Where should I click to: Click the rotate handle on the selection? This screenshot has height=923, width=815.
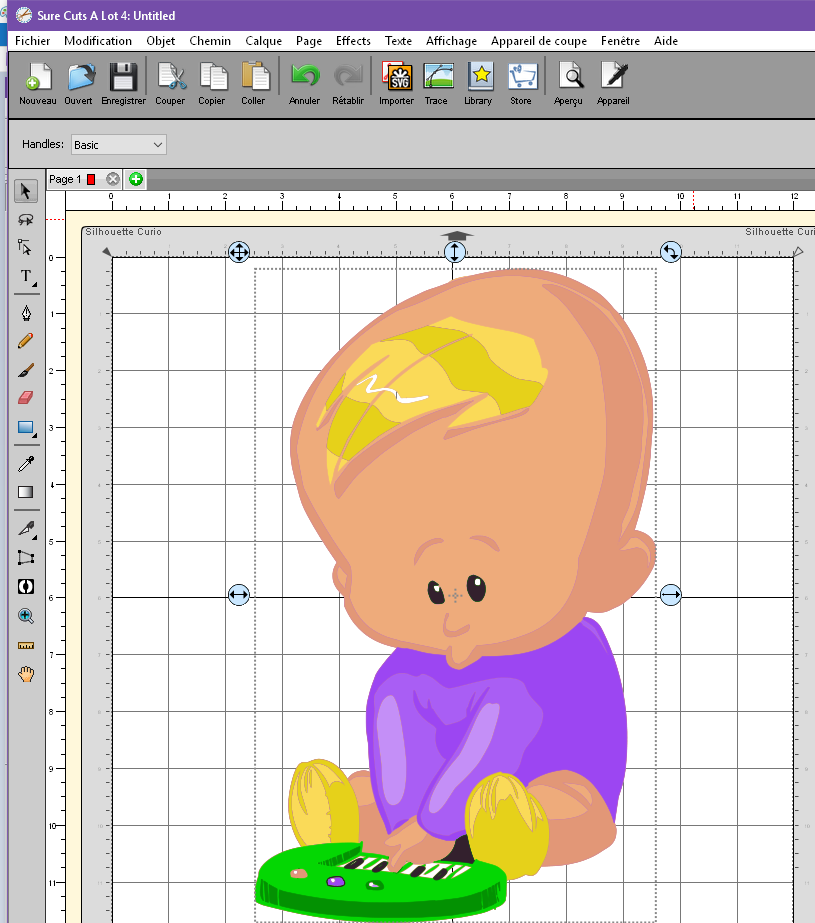click(671, 252)
